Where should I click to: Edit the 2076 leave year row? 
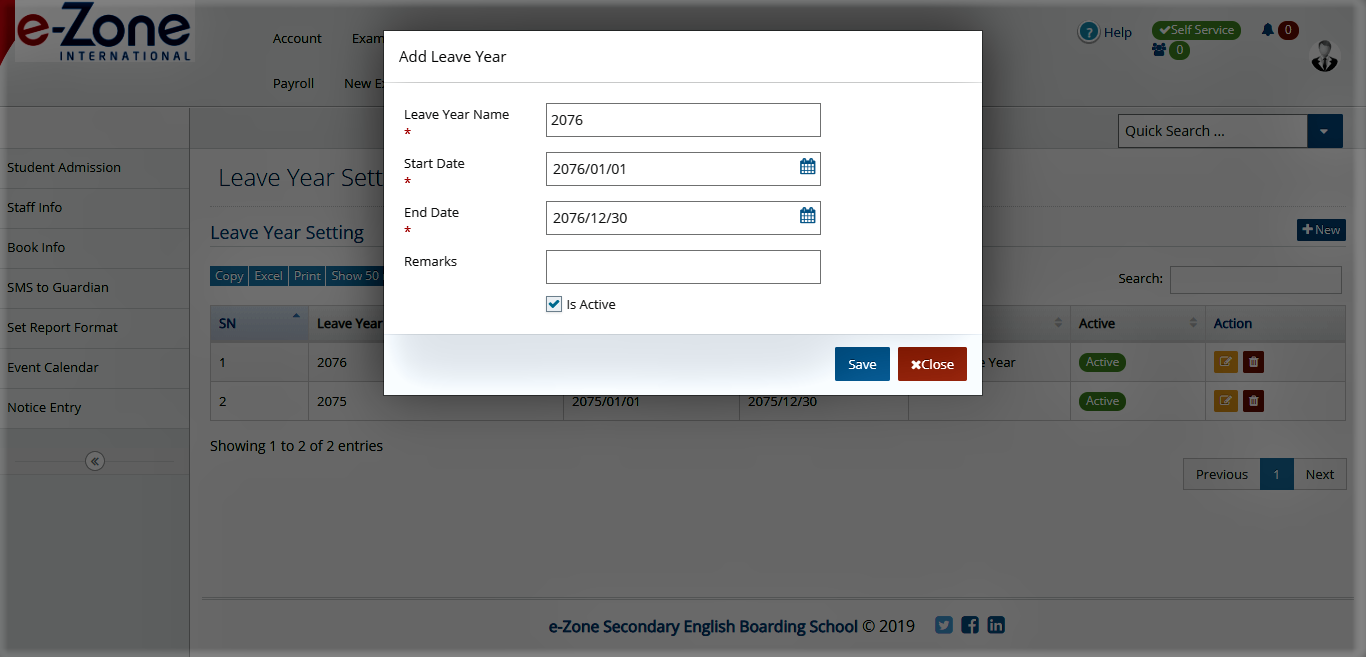tap(1226, 362)
